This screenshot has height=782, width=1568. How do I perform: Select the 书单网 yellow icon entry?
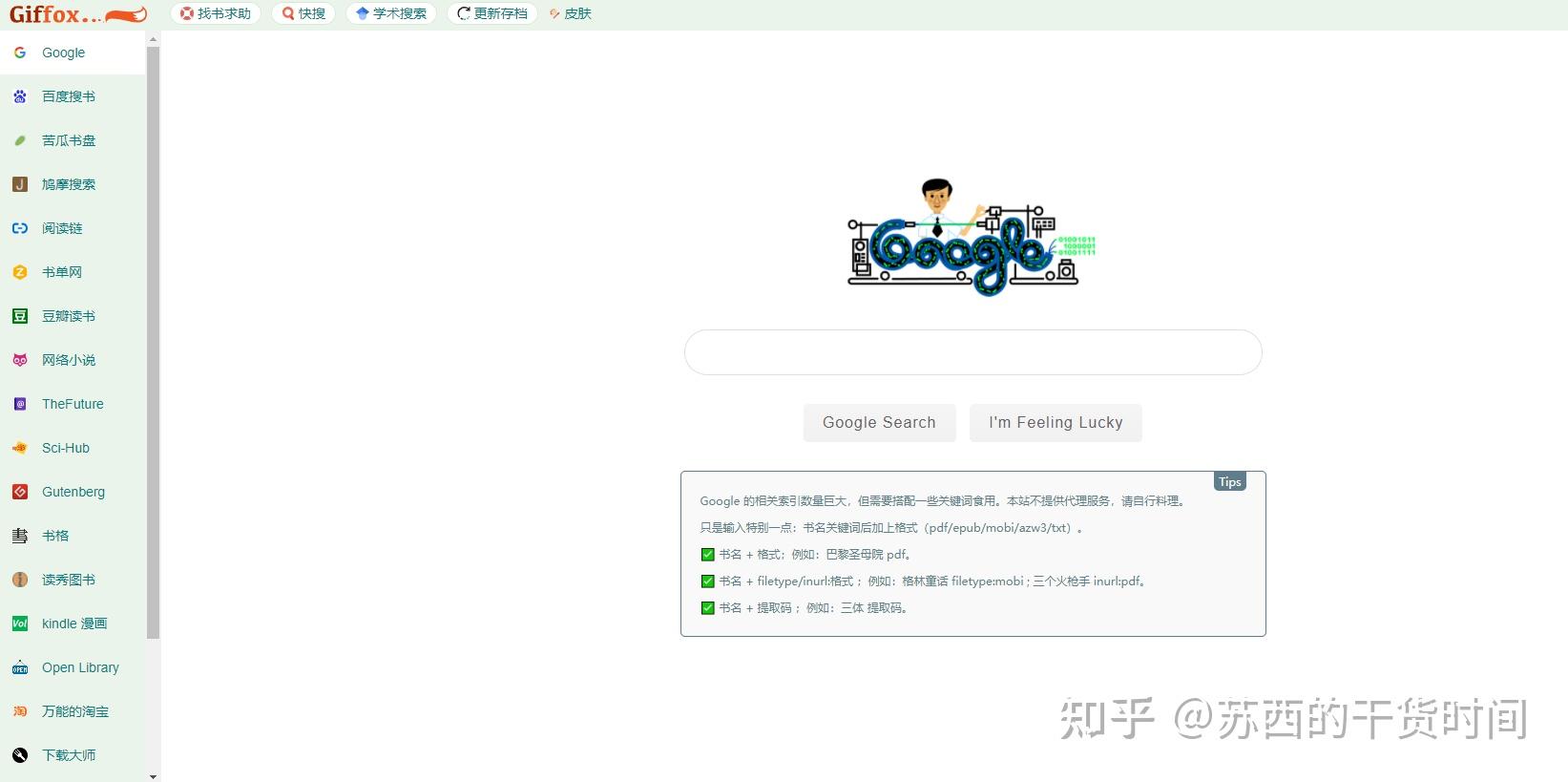73,272
